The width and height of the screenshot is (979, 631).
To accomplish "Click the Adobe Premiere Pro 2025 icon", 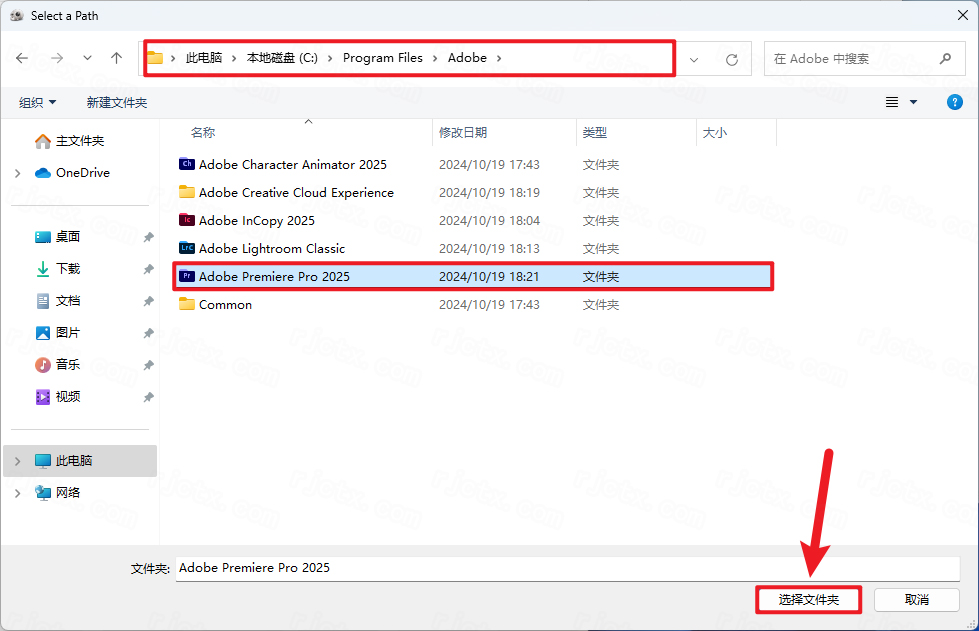I will coord(186,276).
